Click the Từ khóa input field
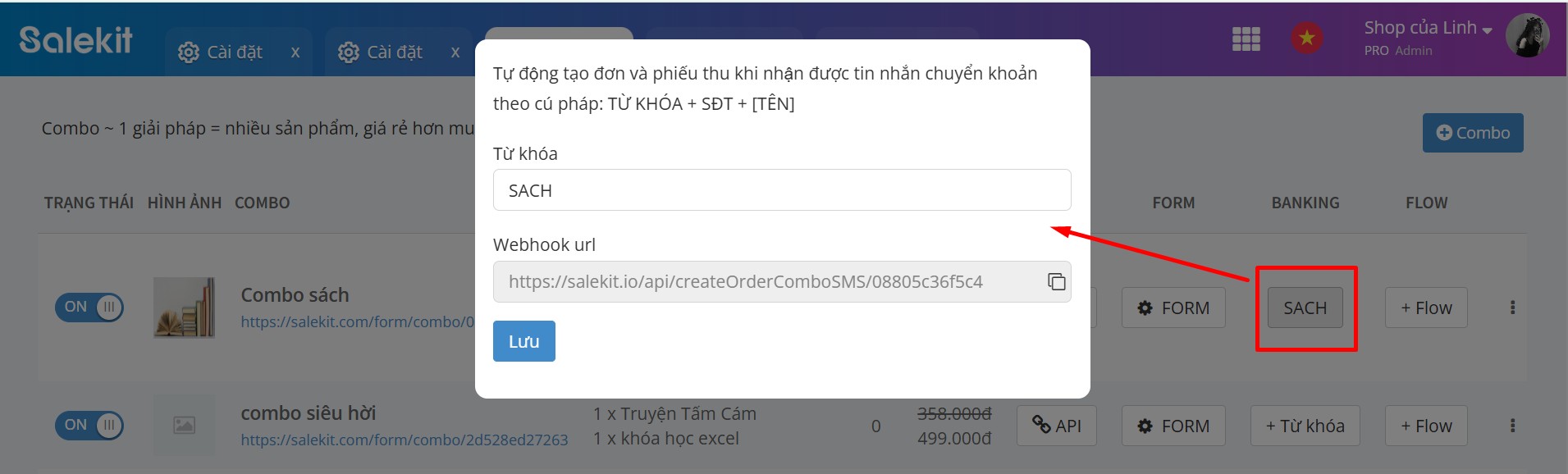 click(781, 190)
